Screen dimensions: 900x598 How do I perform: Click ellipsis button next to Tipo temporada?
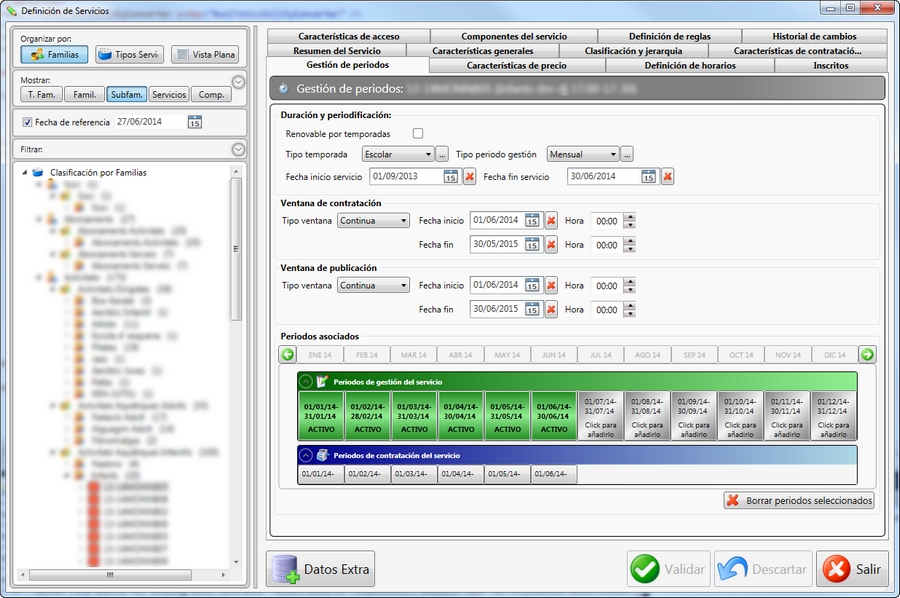point(442,154)
